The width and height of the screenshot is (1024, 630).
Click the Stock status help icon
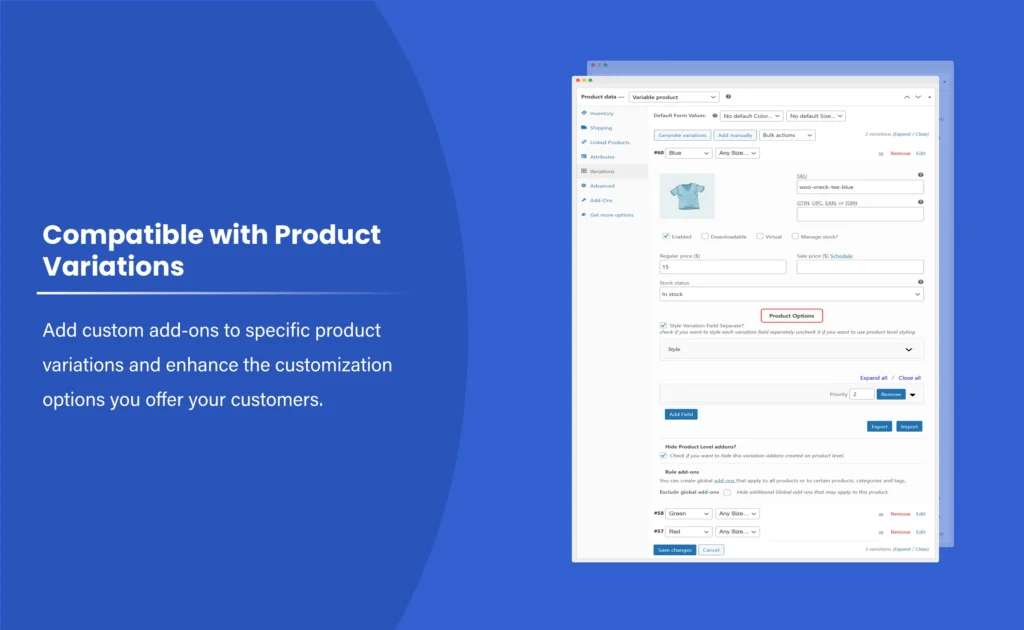click(920, 282)
